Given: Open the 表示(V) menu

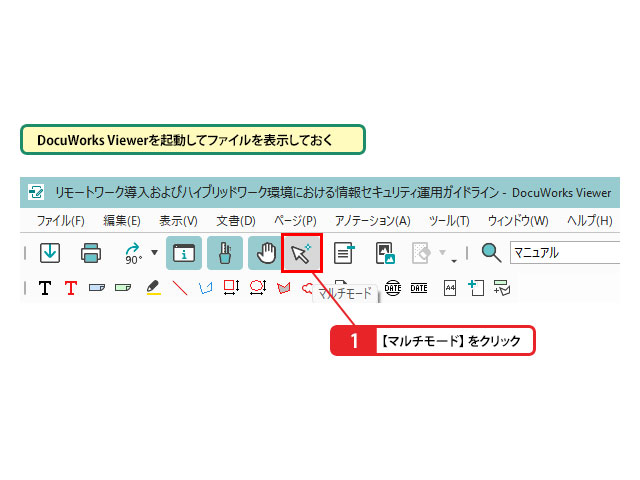Looking at the screenshot, I should point(178,221).
